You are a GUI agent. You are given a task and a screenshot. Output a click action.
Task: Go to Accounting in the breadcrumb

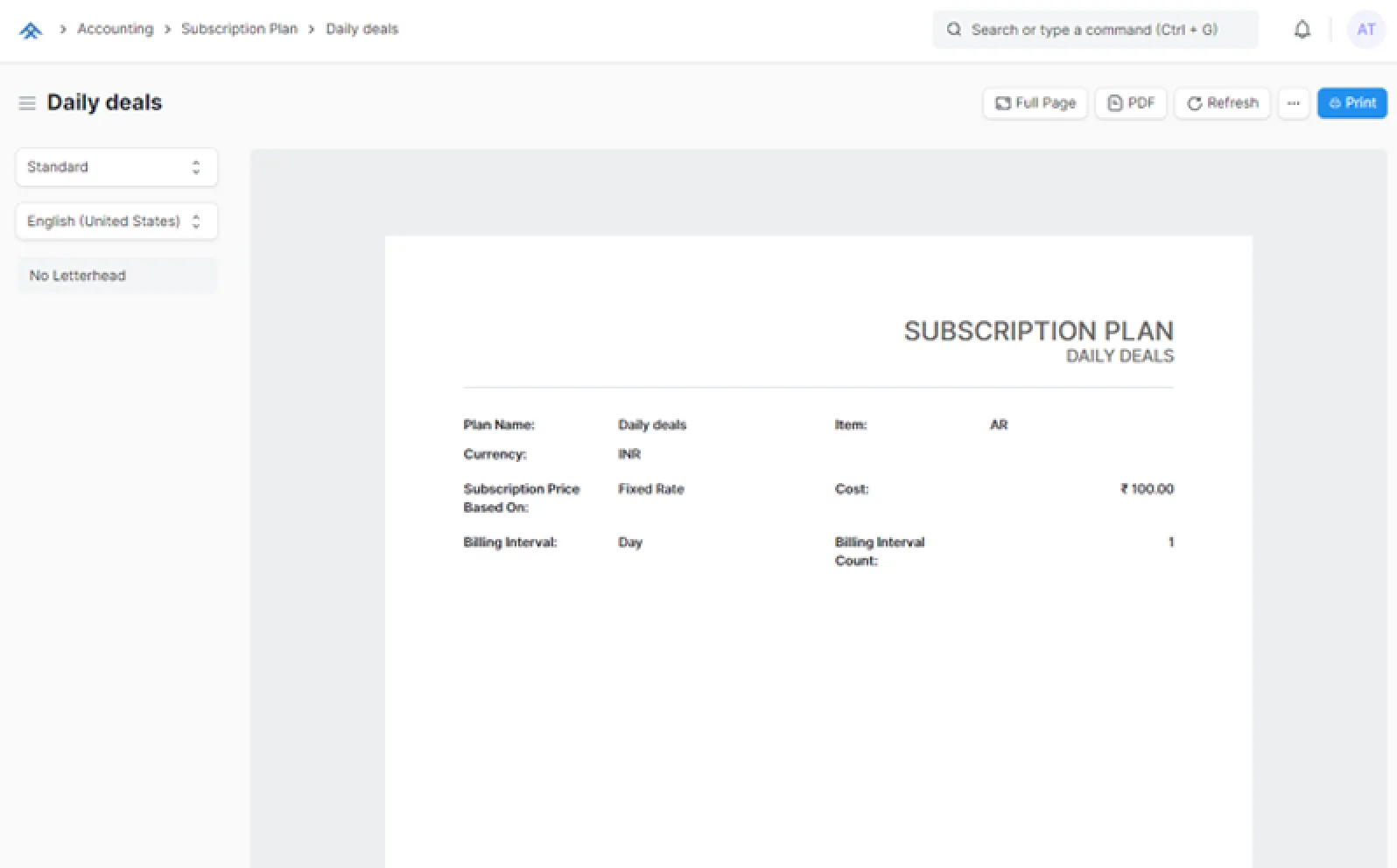pyautogui.click(x=115, y=29)
